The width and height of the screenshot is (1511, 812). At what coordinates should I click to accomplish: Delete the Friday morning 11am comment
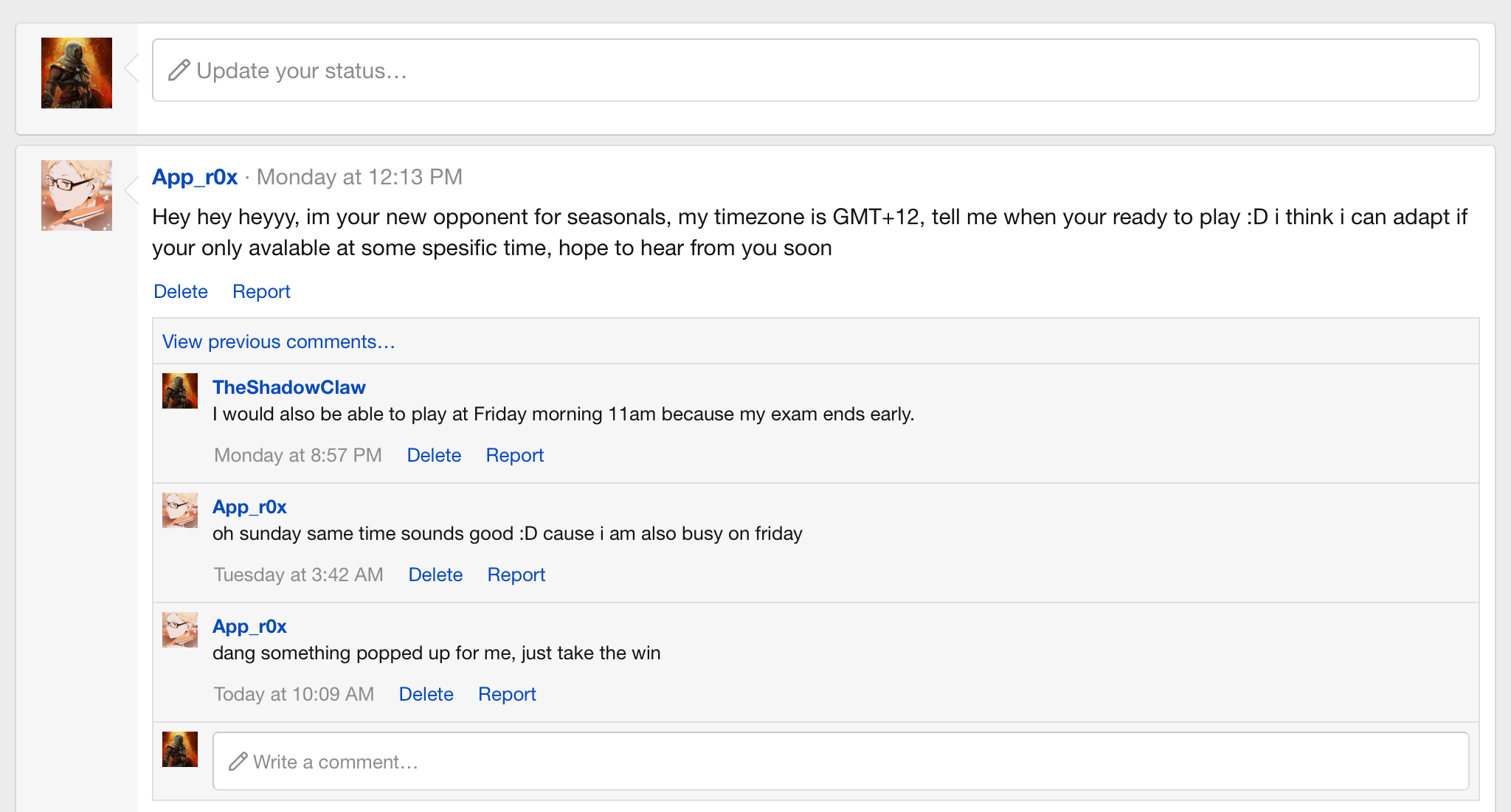[434, 455]
